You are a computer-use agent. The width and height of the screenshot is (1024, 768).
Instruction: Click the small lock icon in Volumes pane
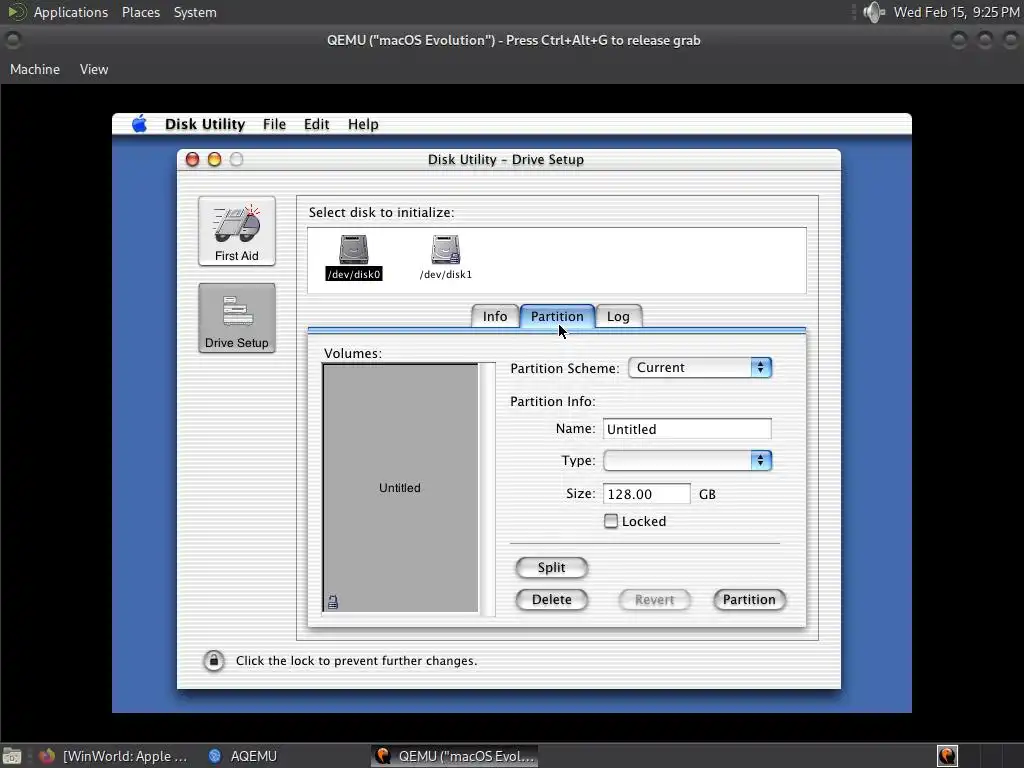333,601
